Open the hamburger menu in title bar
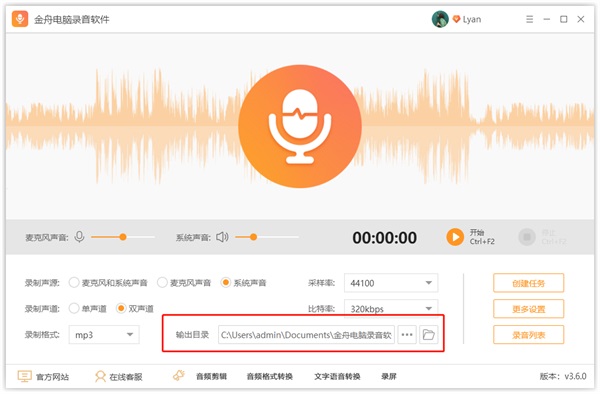The width and height of the screenshot is (600, 394). point(529,19)
